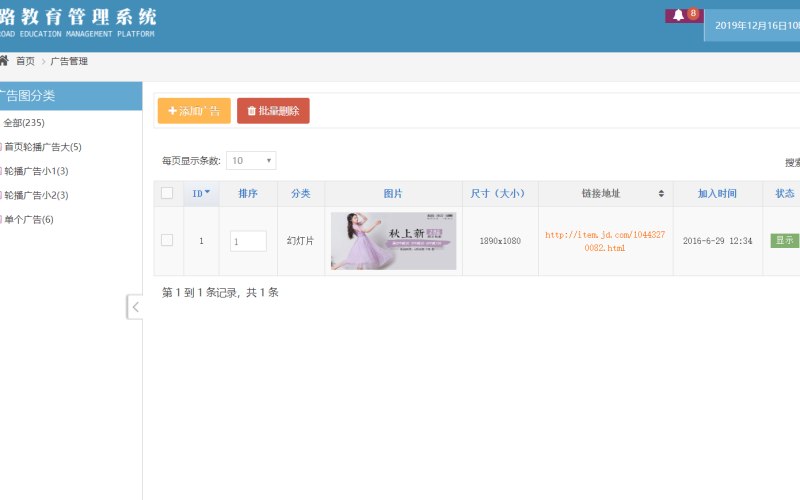Click the 图片 column header
This screenshot has height=500, width=800.
[393, 193]
